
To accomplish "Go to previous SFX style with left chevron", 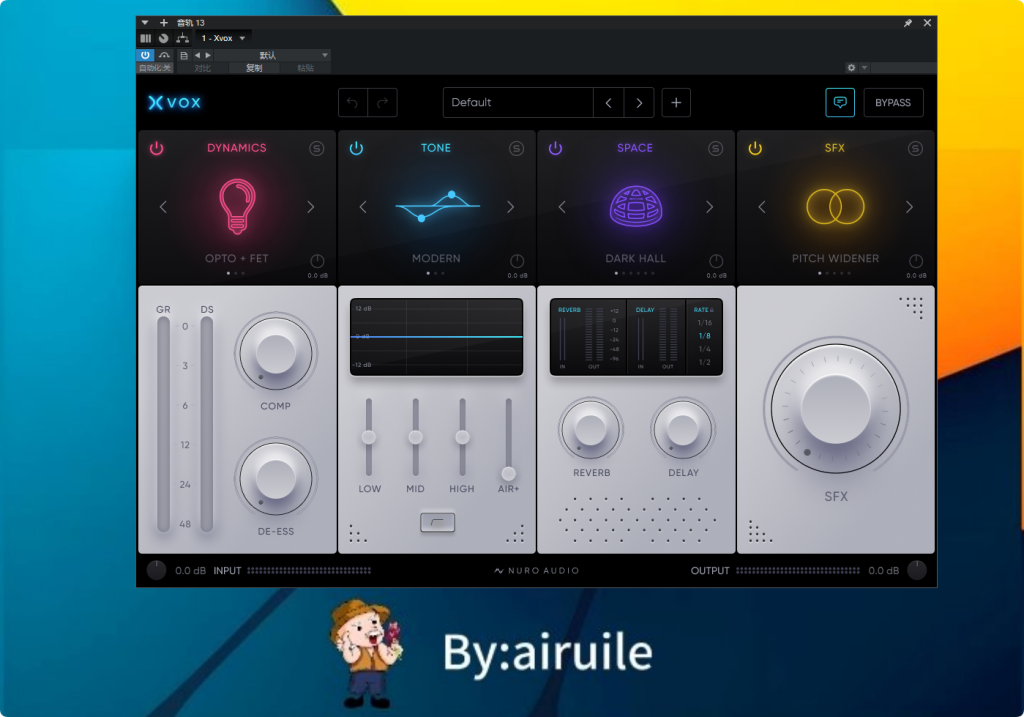I will [x=761, y=207].
